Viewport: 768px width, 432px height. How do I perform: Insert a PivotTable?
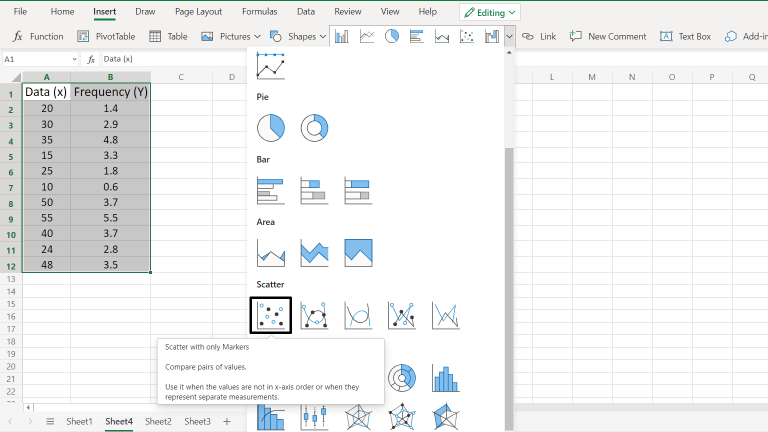pyautogui.click(x=106, y=36)
